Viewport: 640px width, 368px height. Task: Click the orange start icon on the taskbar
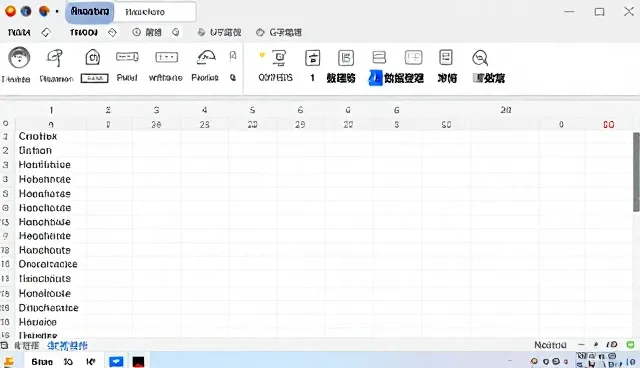tap(9, 362)
